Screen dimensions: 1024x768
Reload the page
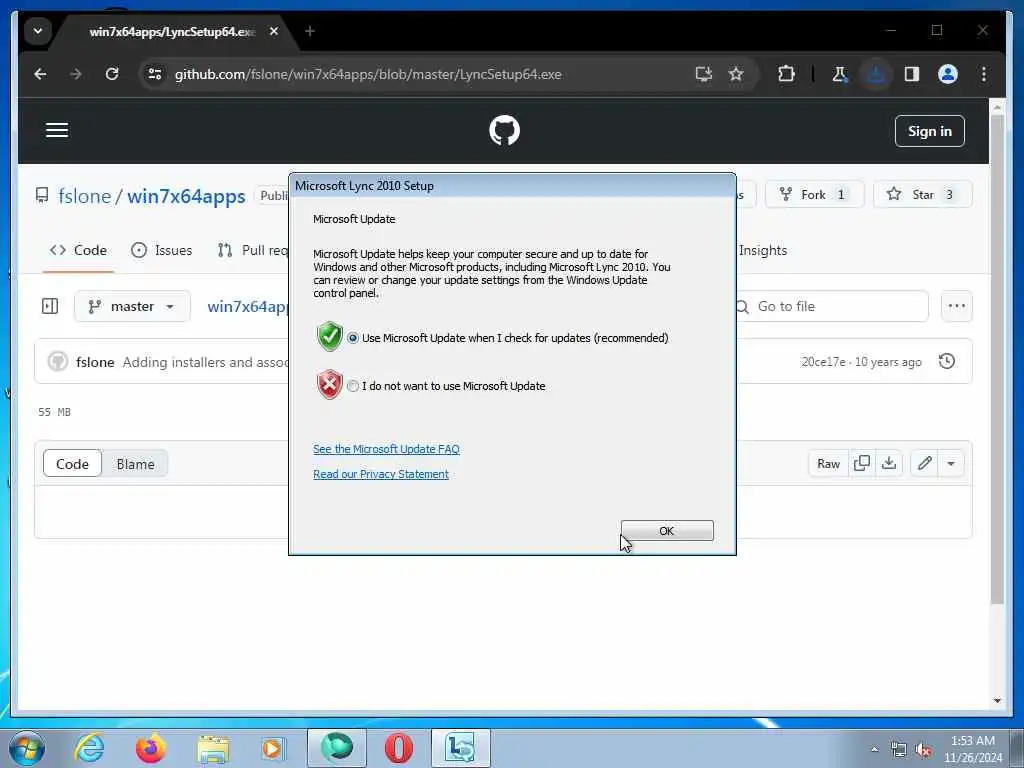point(112,74)
